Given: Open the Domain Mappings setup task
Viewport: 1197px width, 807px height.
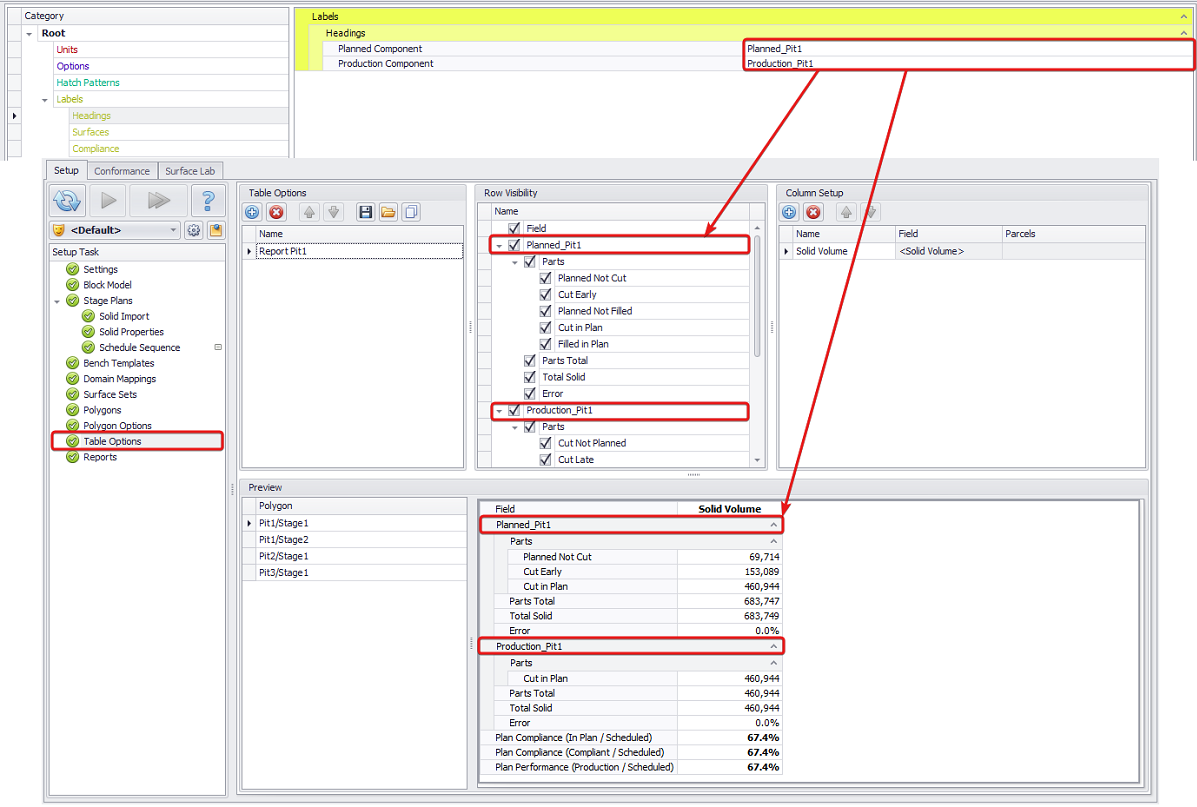Looking at the screenshot, I should (120, 379).
